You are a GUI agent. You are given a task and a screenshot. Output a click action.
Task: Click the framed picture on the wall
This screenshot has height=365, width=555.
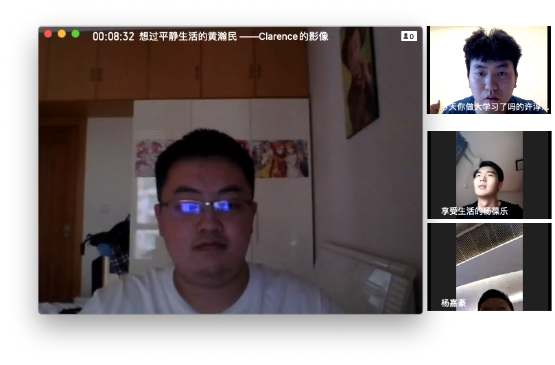pyautogui.click(x=359, y=81)
